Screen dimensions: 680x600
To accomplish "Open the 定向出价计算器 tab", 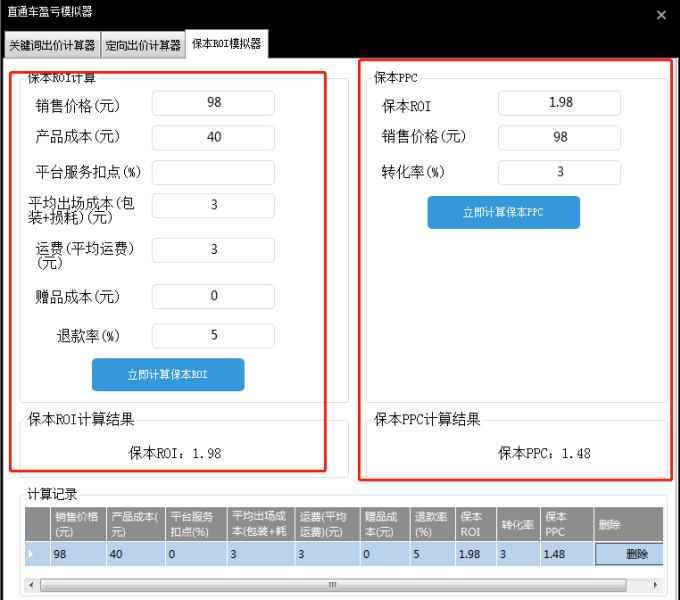I will coord(143,45).
